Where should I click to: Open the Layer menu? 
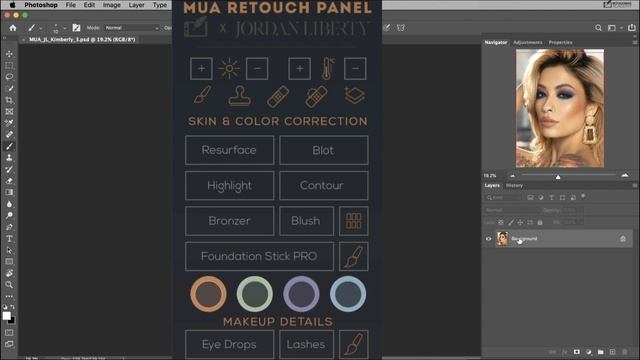pyautogui.click(x=136, y=5)
